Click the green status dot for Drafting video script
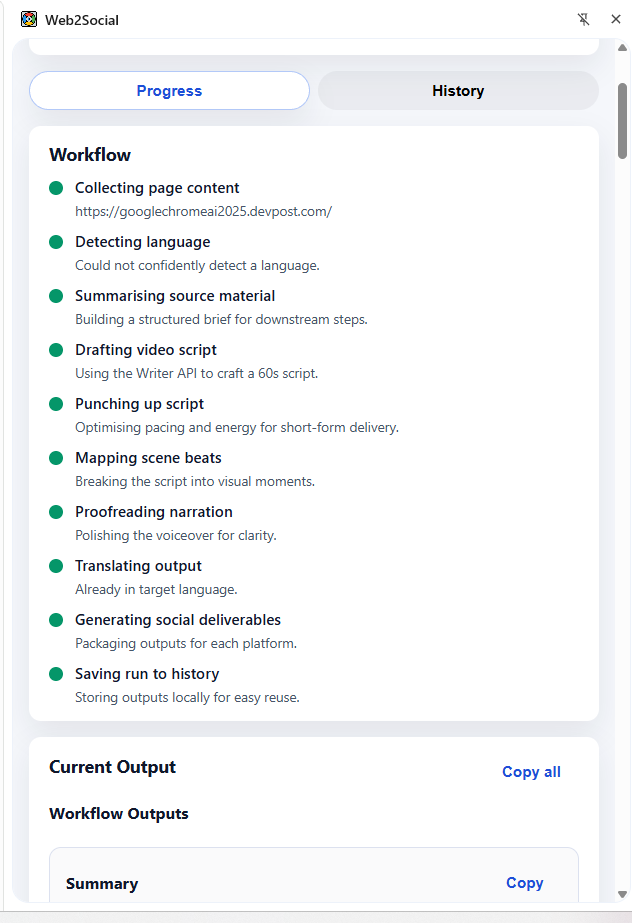 point(56,350)
